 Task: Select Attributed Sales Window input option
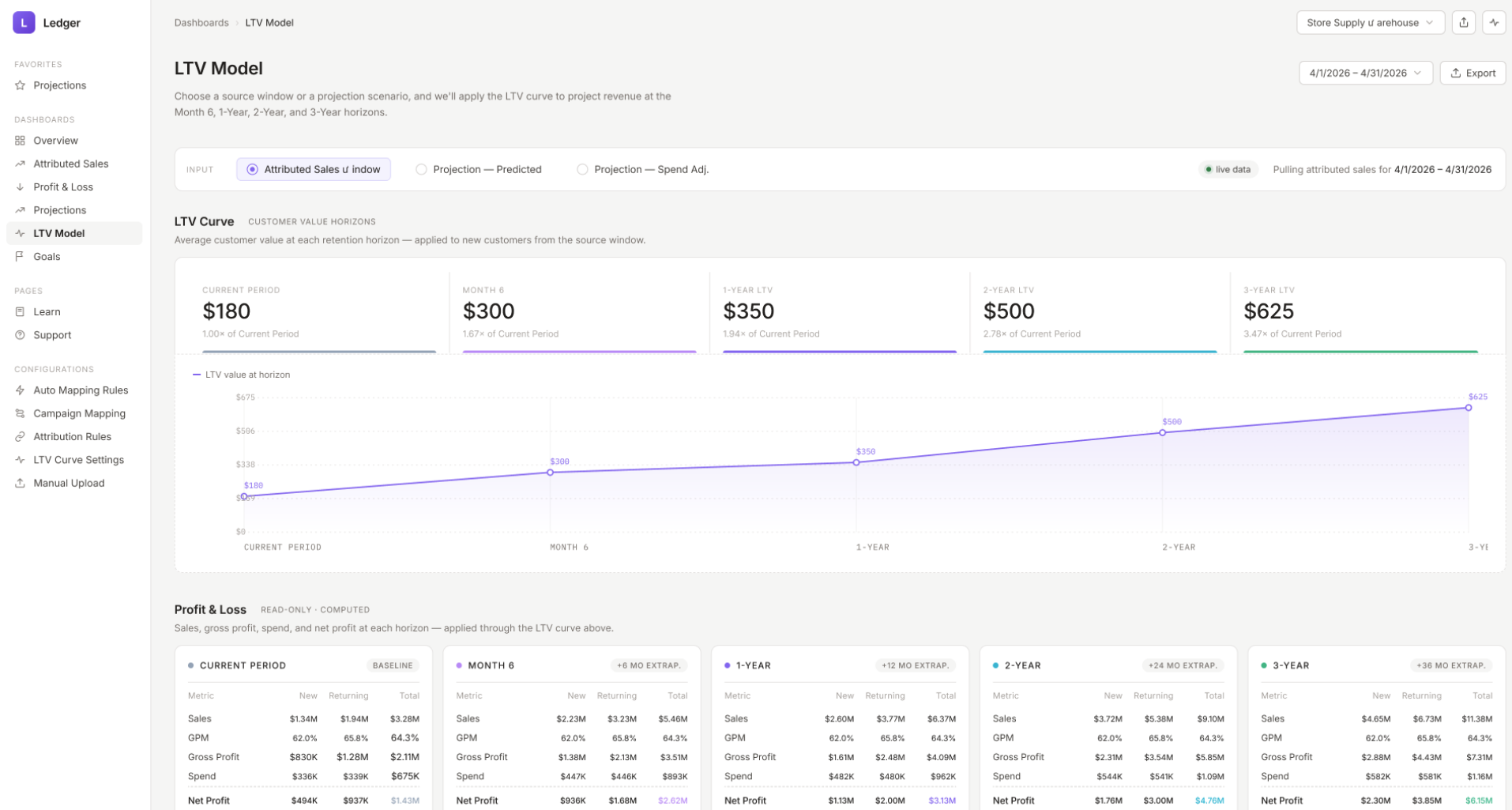coord(314,169)
